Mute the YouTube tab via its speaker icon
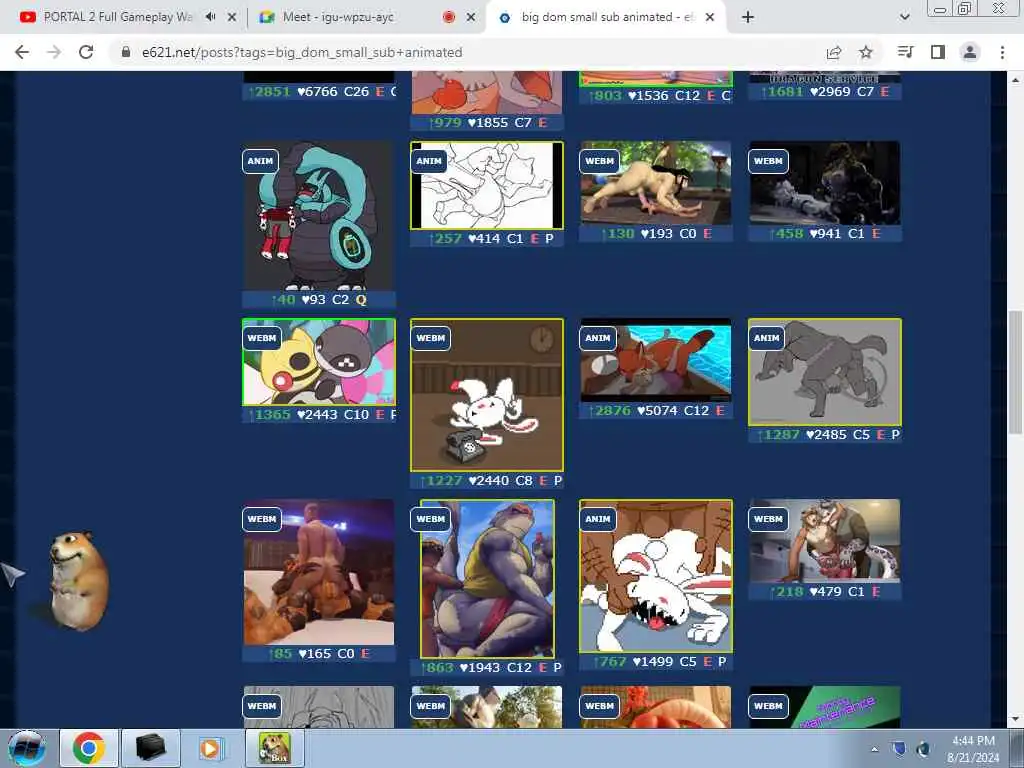 tap(210, 17)
